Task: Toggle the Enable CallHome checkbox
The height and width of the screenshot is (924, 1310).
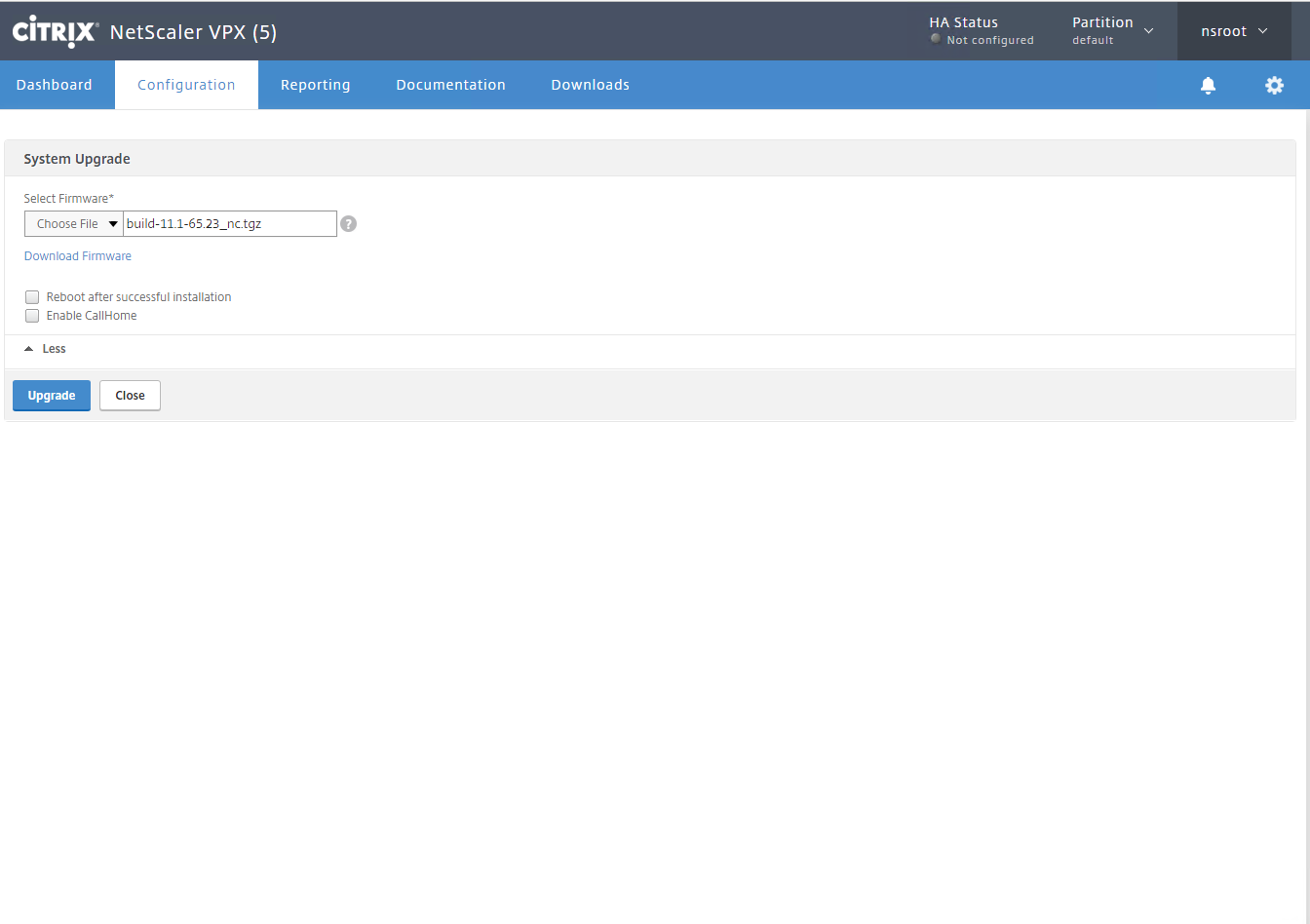Action: pos(32,316)
